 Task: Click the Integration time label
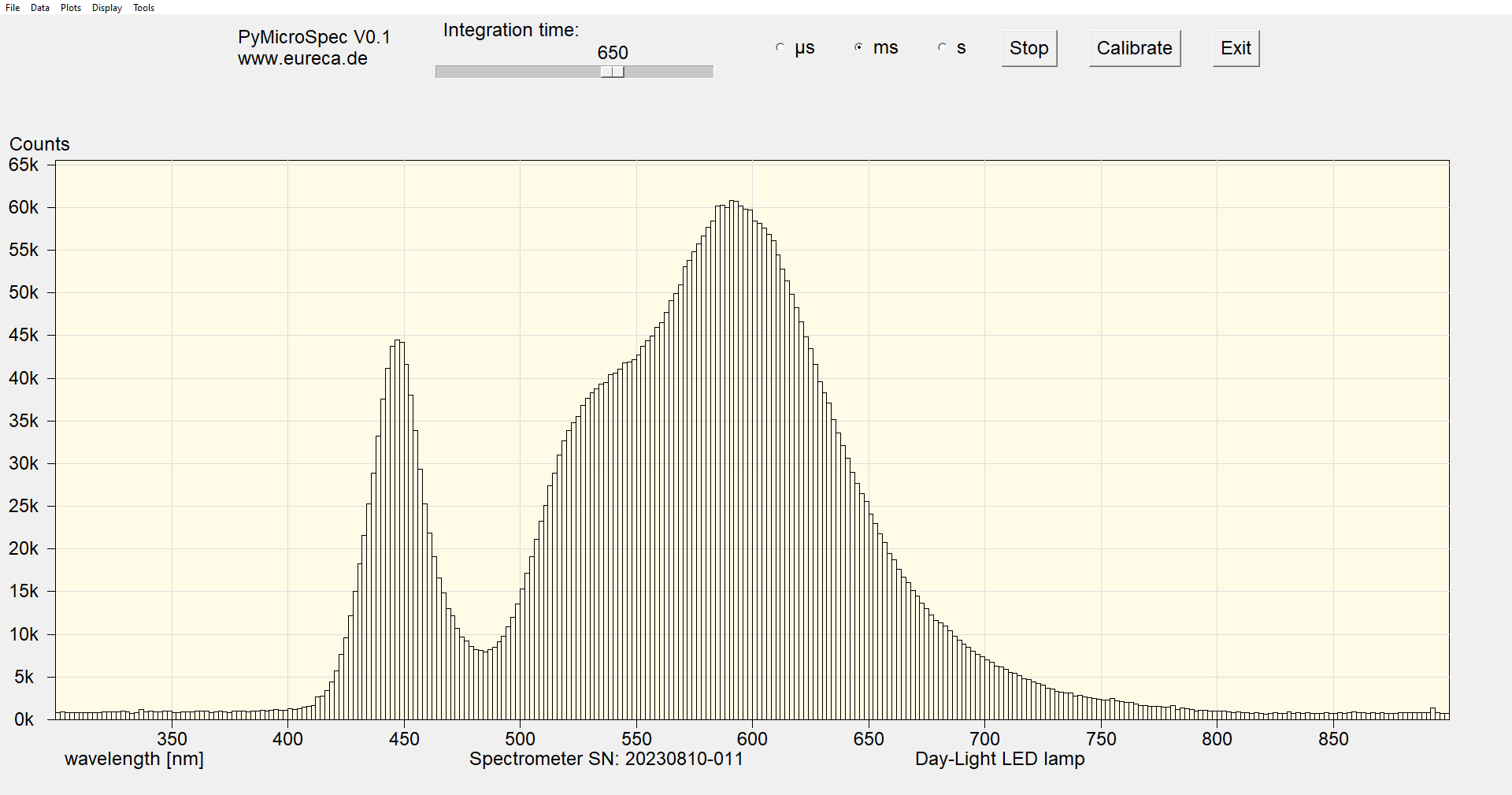click(511, 30)
